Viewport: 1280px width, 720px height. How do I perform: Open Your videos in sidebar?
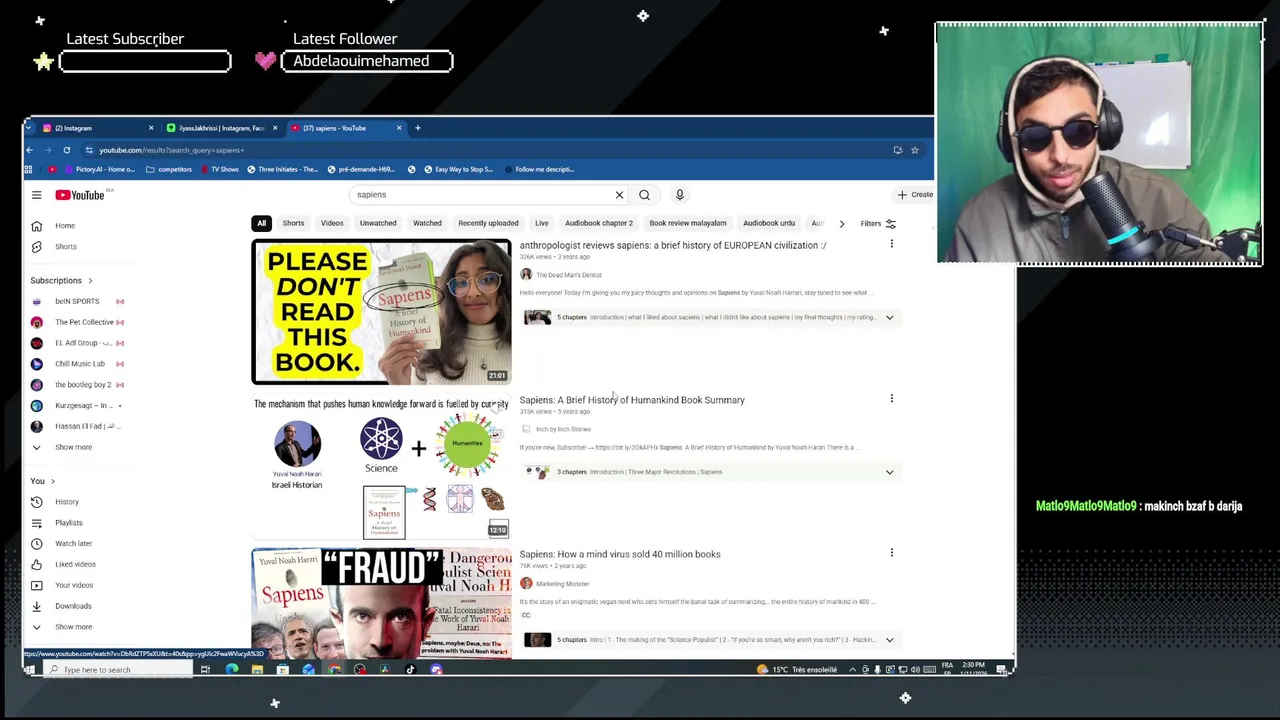point(74,586)
